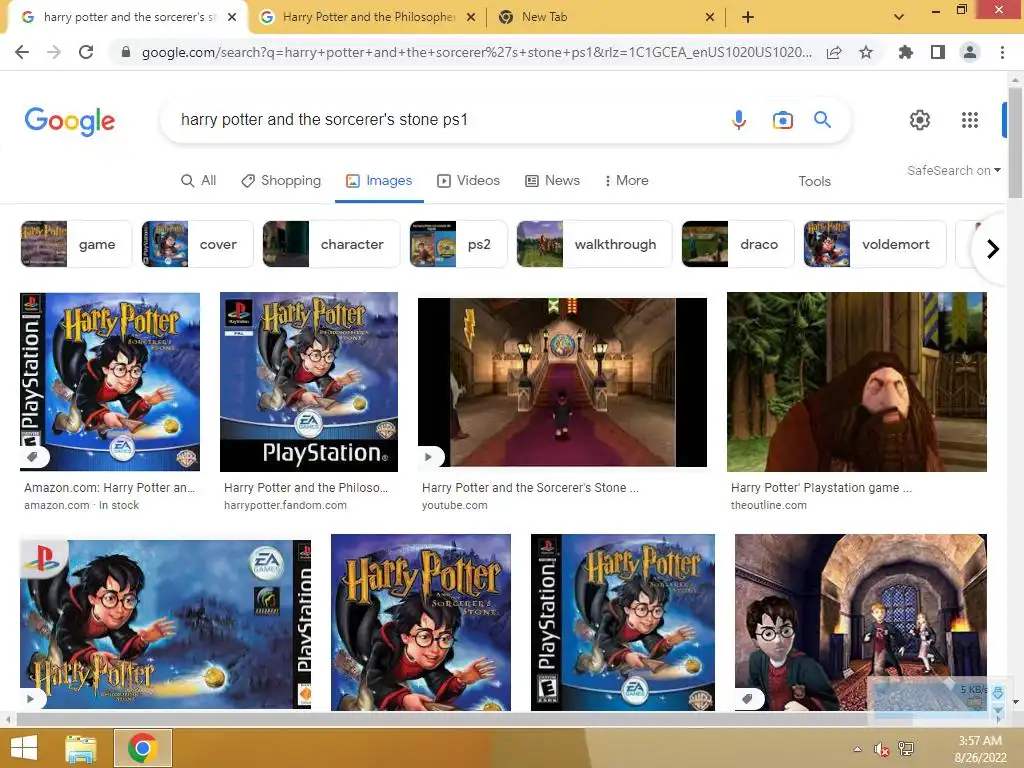Open the tab search dropdown arrow
This screenshot has width=1024, height=768.
coord(899,17)
